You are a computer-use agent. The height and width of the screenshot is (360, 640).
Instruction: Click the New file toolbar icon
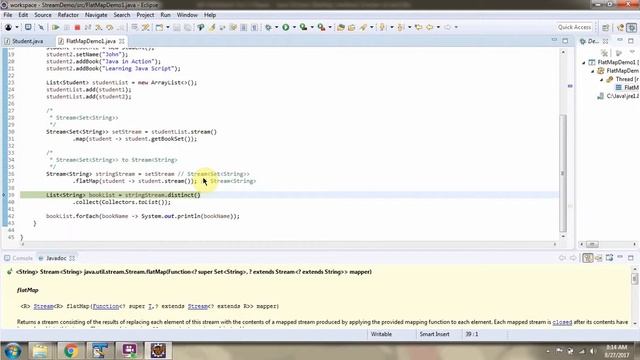coord(159,27)
